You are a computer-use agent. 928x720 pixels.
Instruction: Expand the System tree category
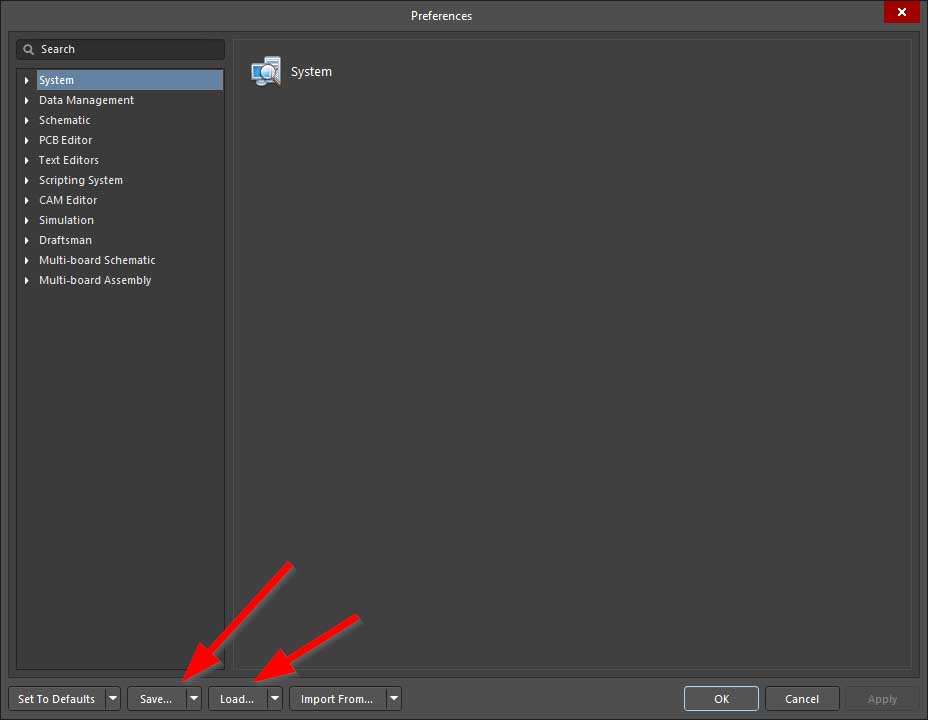(x=27, y=80)
